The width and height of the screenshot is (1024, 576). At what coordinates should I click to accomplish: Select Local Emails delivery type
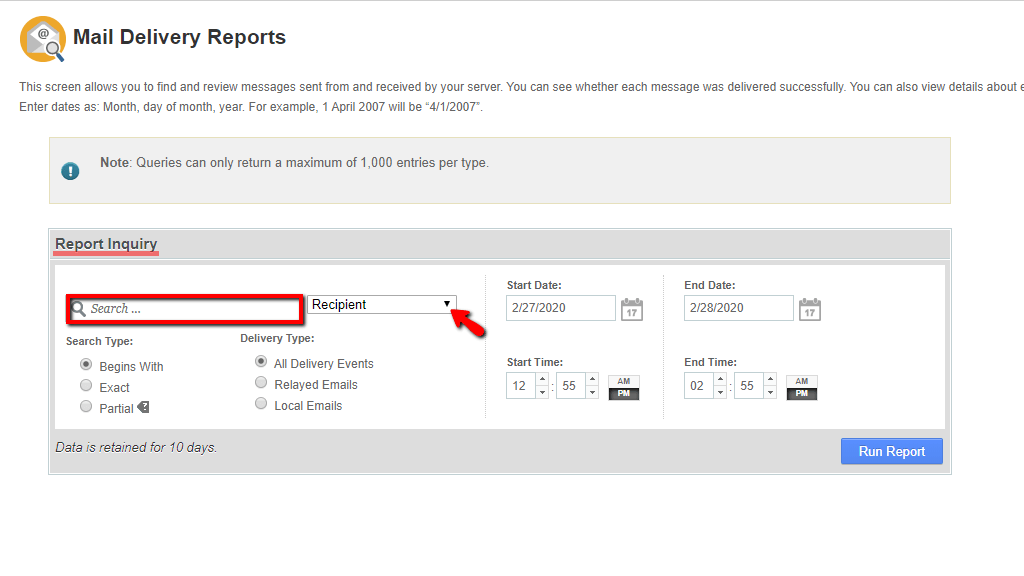coord(261,403)
